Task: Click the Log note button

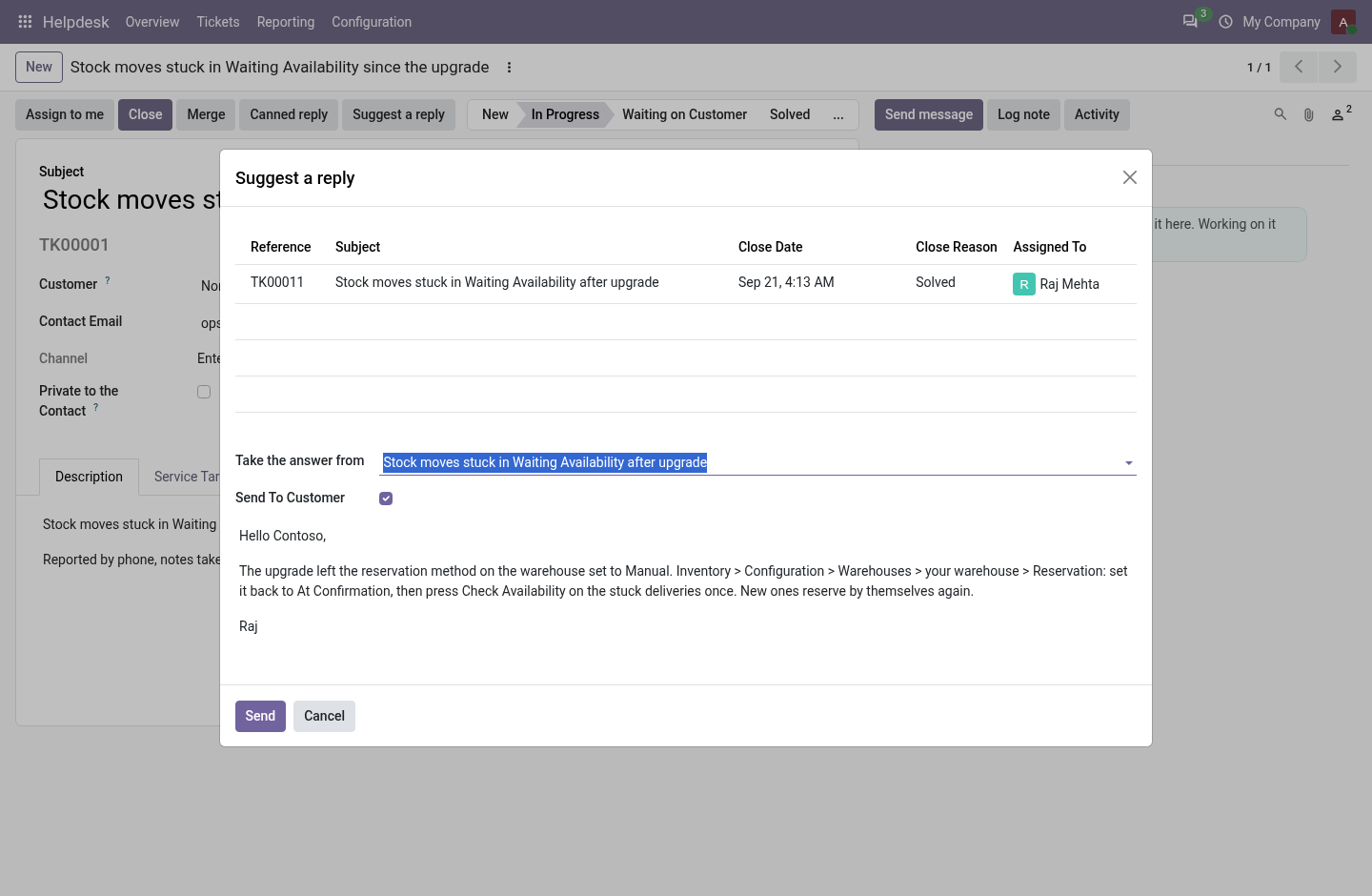Action: 1023,114
